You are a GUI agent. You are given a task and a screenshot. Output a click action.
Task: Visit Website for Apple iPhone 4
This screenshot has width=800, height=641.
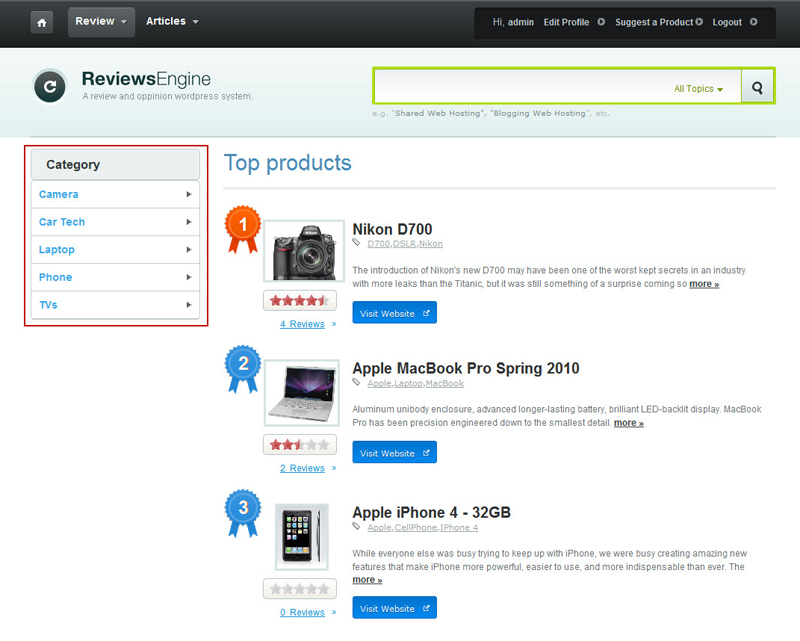(x=394, y=608)
